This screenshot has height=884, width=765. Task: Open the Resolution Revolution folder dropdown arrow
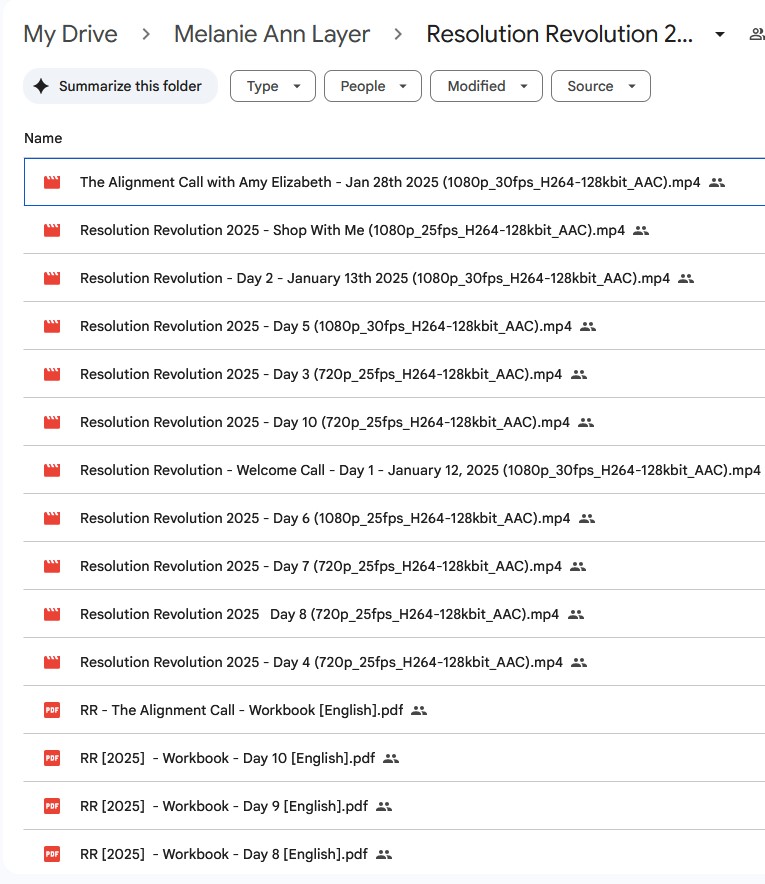(720, 35)
